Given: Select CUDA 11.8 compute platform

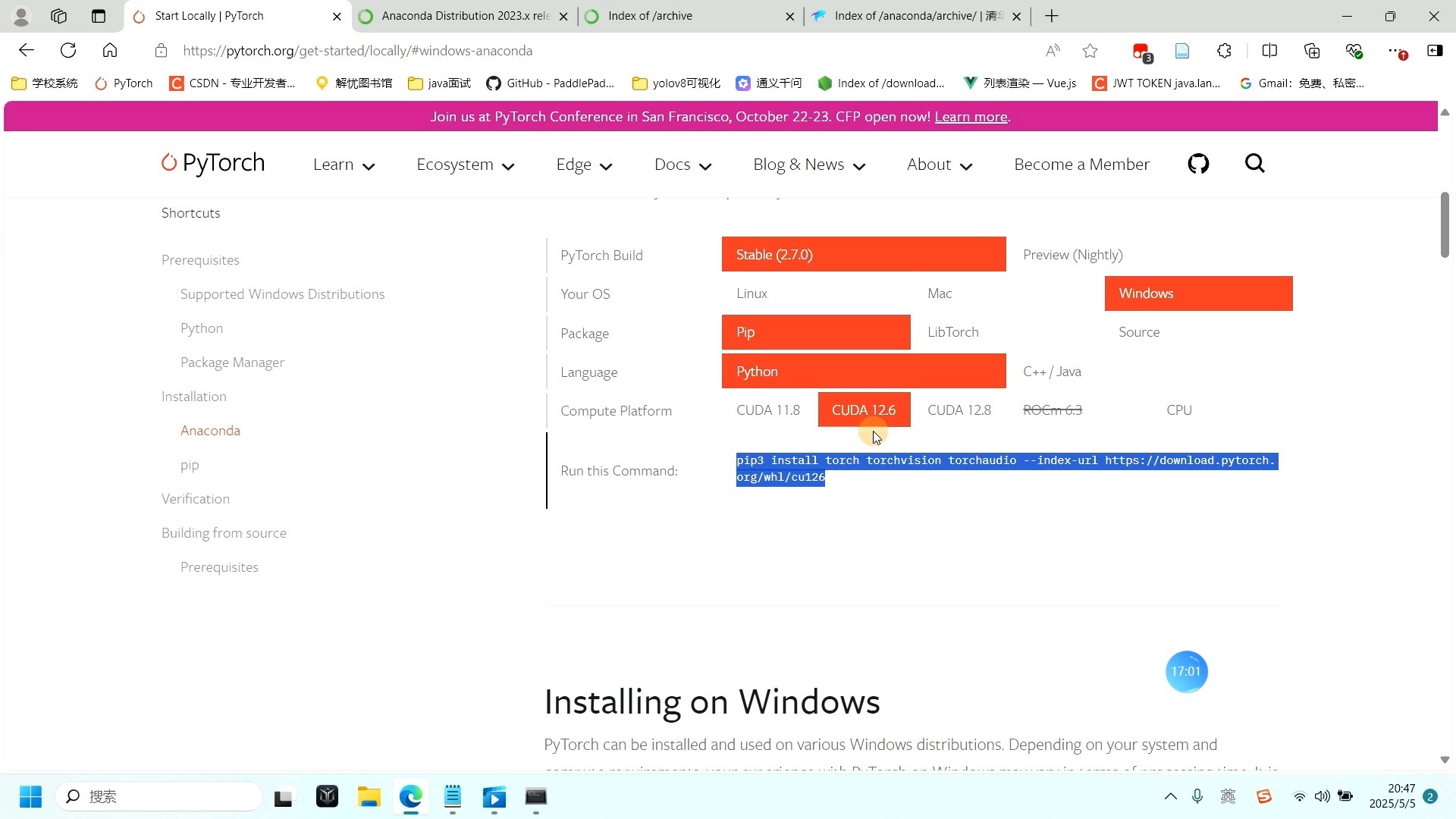Looking at the screenshot, I should pos(767,410).
